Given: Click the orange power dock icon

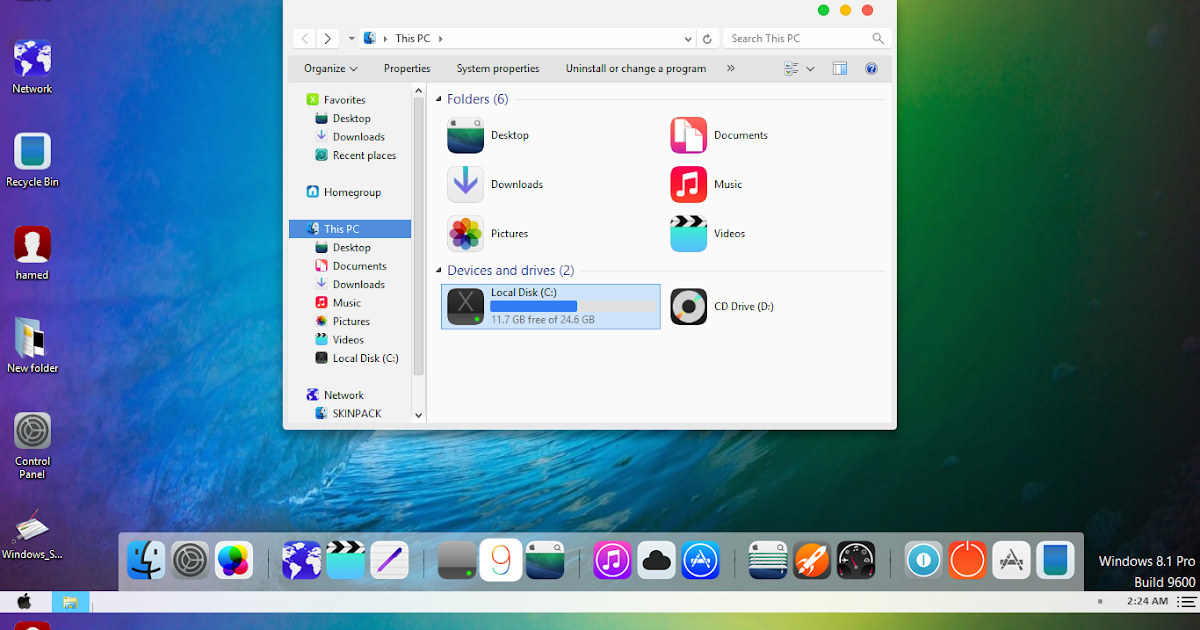Looking at the screenshot, I should (967, 560).
